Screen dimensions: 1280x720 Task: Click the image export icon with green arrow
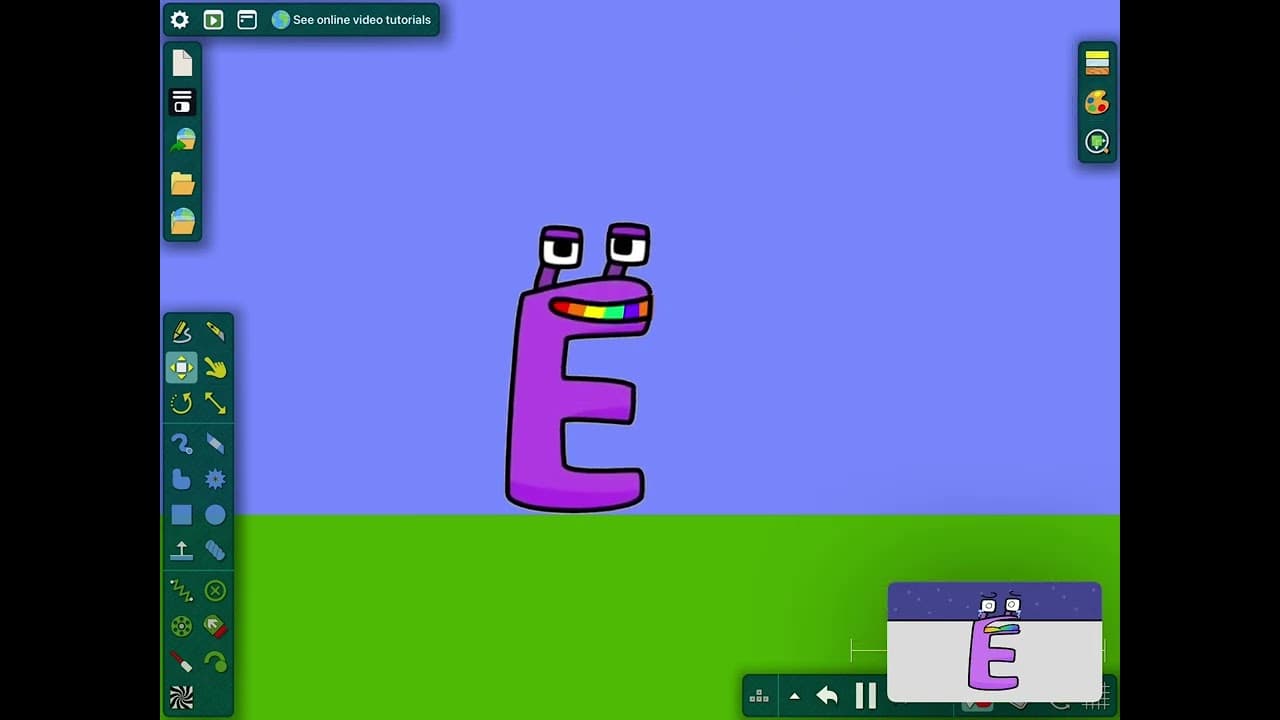(x=182, y=141)
